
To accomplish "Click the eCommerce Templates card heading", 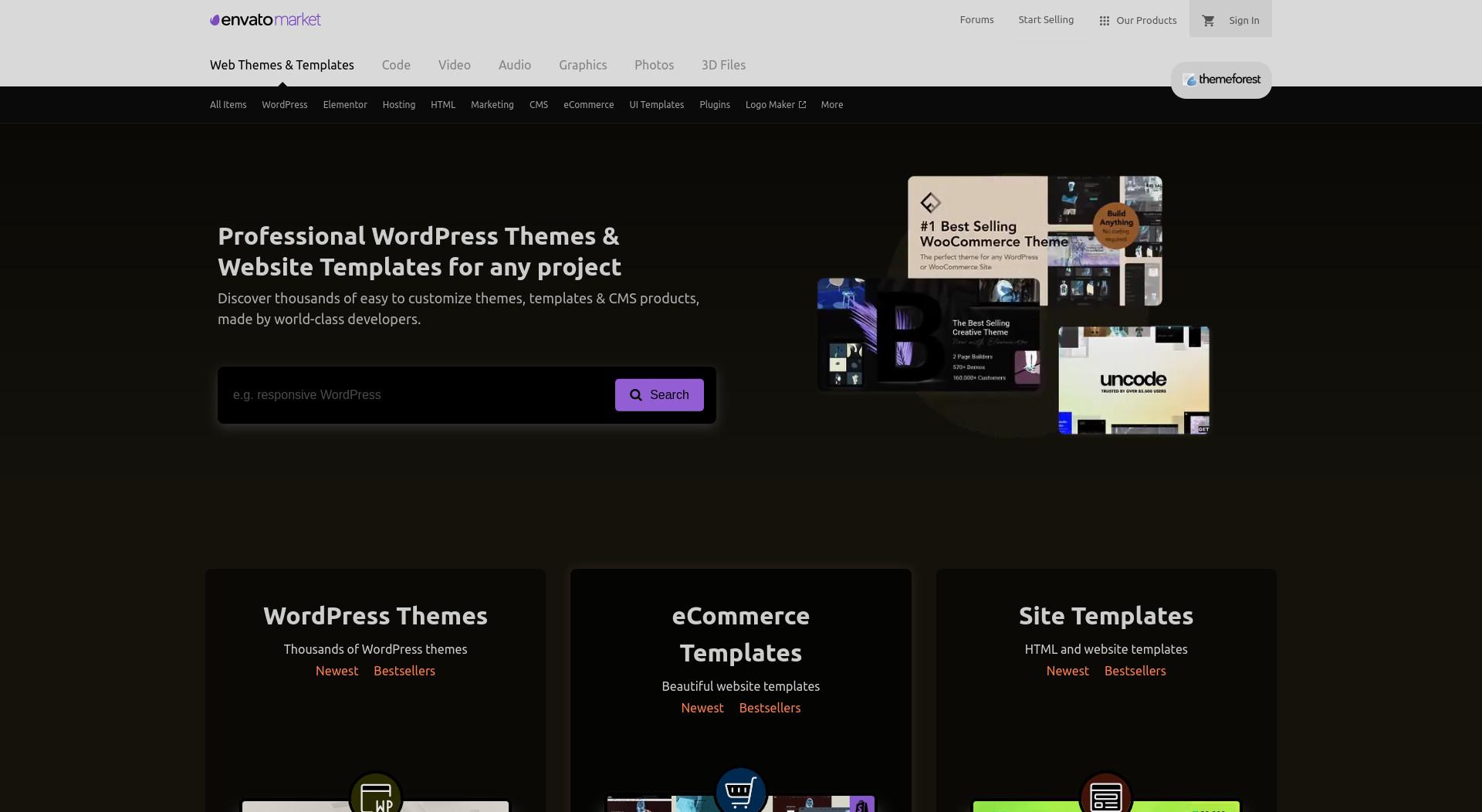I will tap(741, 634).
